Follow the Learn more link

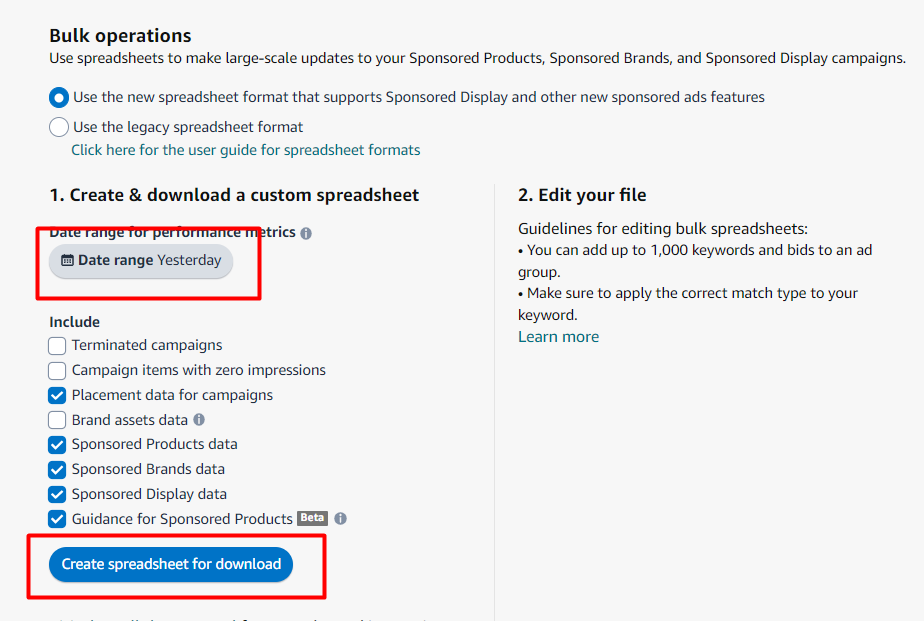(x=558, y=337)
